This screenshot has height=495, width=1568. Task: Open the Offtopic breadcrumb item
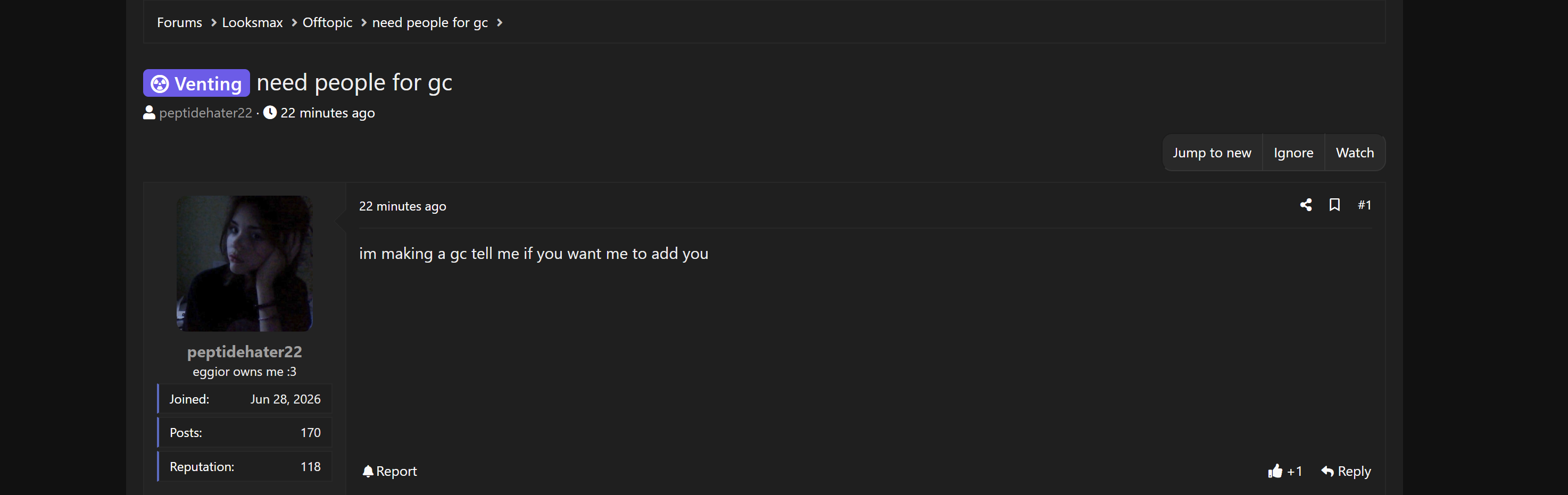pyautogui.click(x=327, y=22)
